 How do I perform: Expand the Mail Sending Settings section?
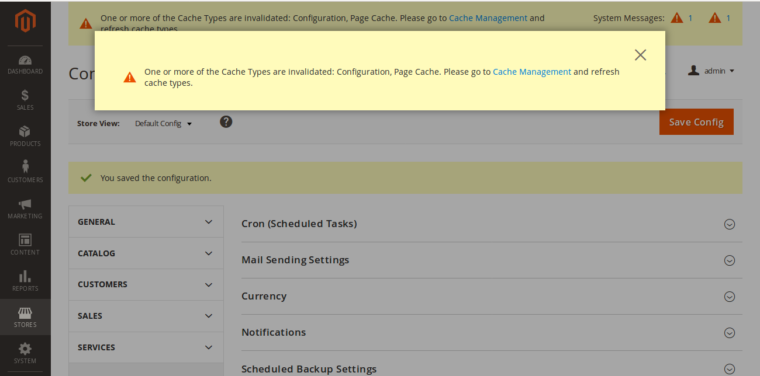(491, 260)
